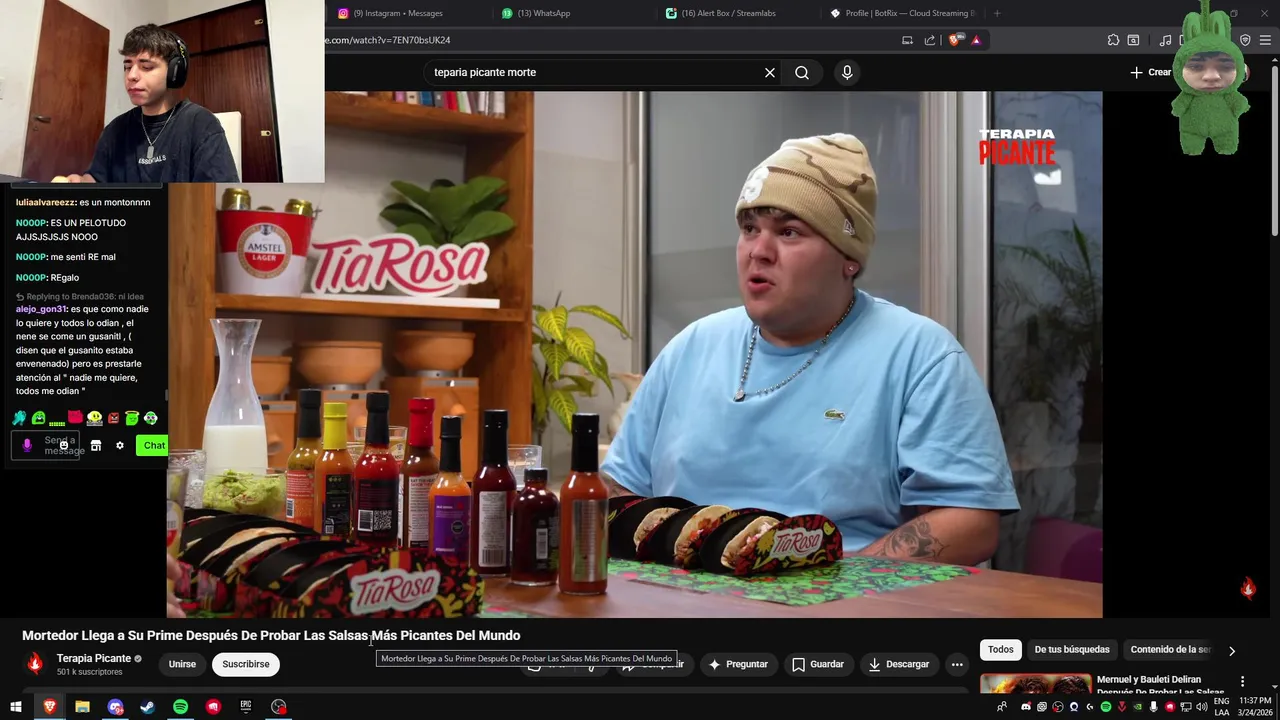Click the search field containing 'teparia picante morte'
The height and width of the screenshot is (720, 1280).
[595, 72]
